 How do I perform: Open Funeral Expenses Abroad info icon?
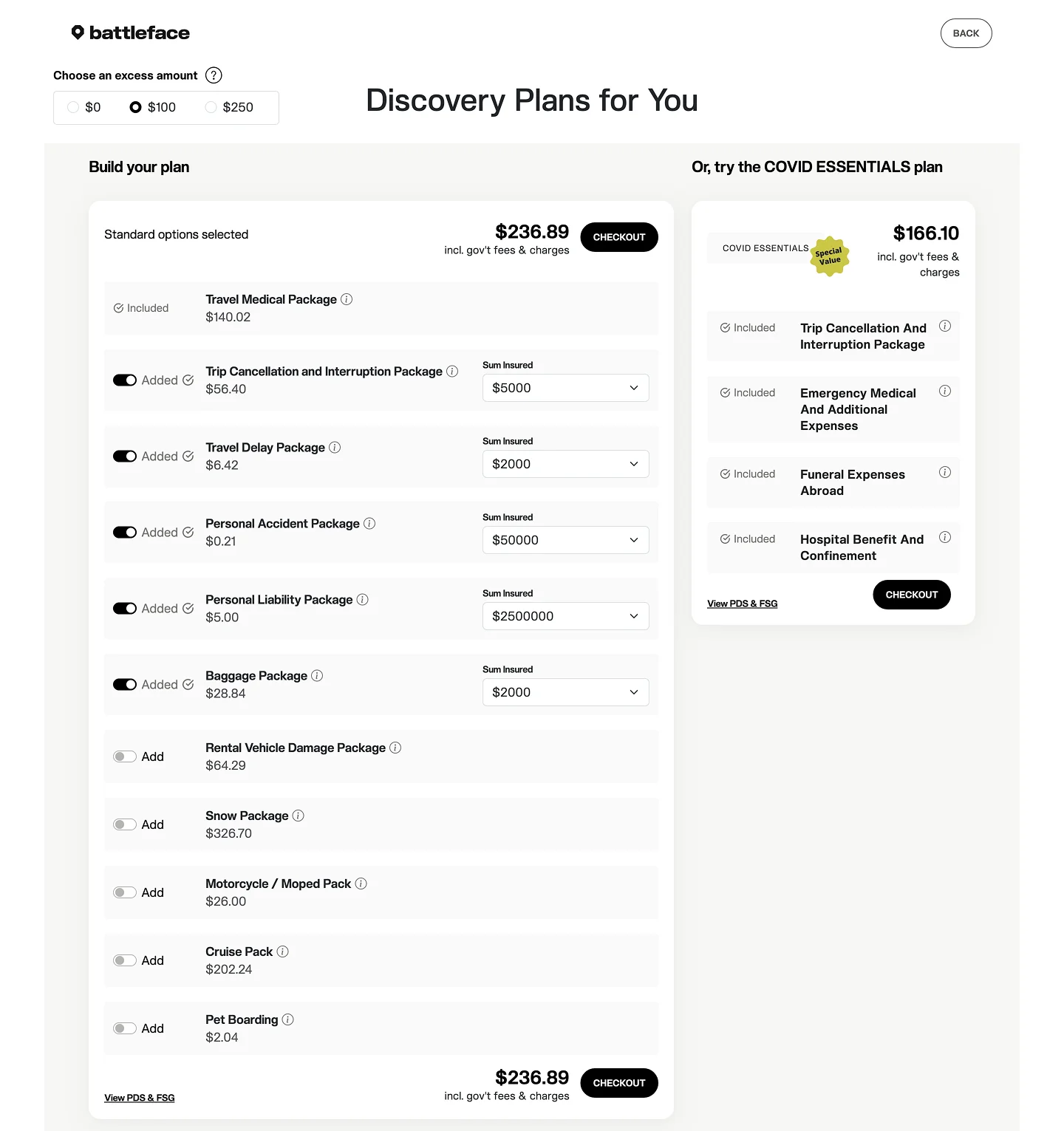click(945, 473)
